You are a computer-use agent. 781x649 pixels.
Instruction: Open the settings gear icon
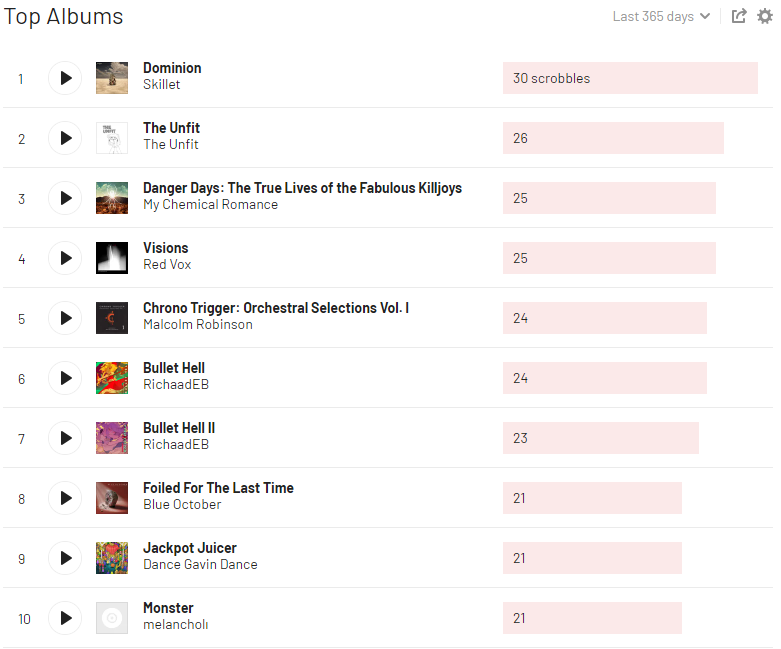pos(765,16)
